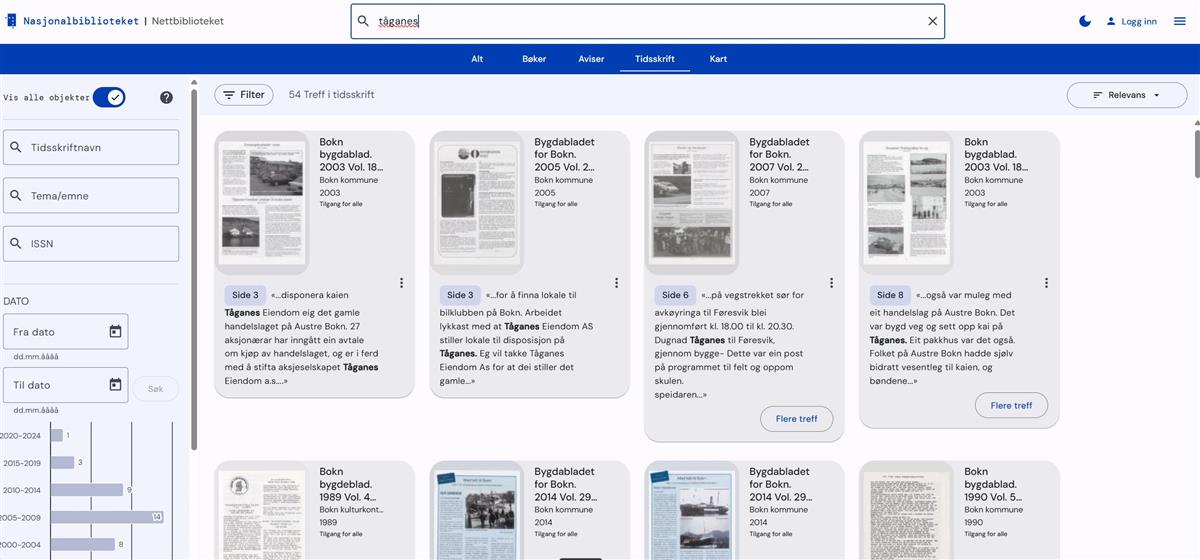Screen dimensions: 1200x560
Task: Click the Nasjonalbiblioteket logo icon
Action: [x=11, y=21]
